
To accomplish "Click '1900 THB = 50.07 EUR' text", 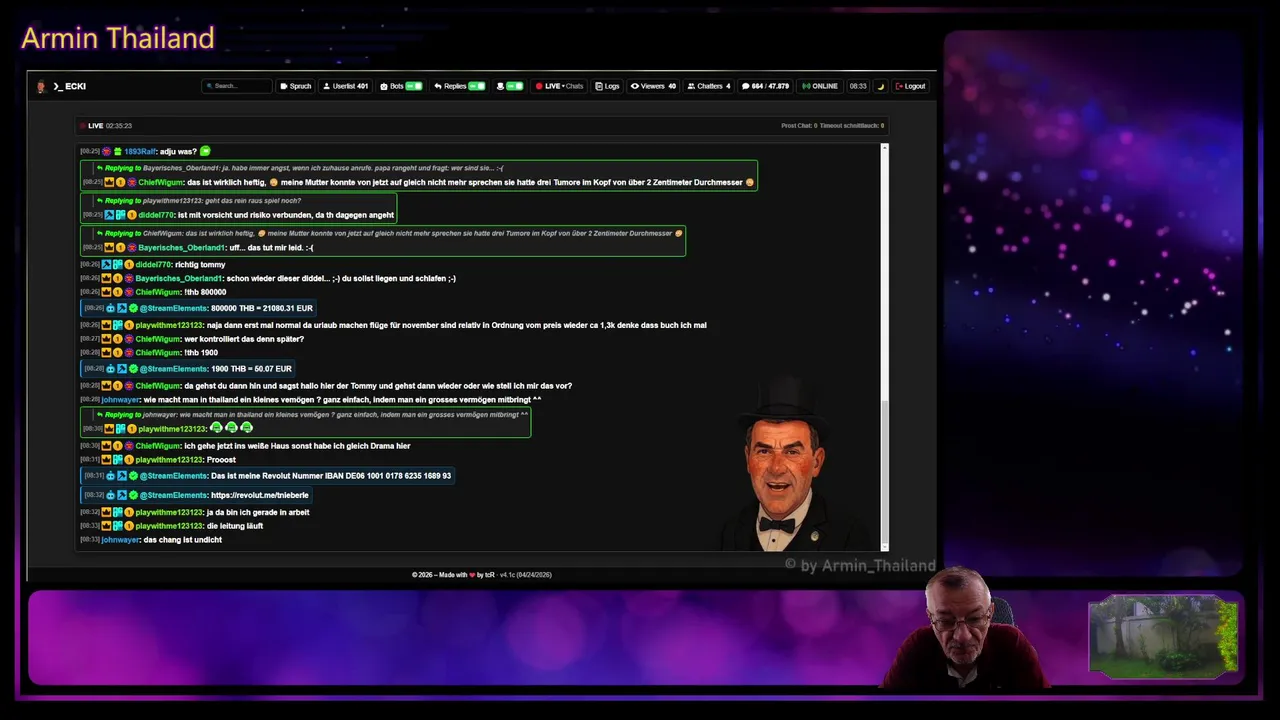I will tap(251, 369).
